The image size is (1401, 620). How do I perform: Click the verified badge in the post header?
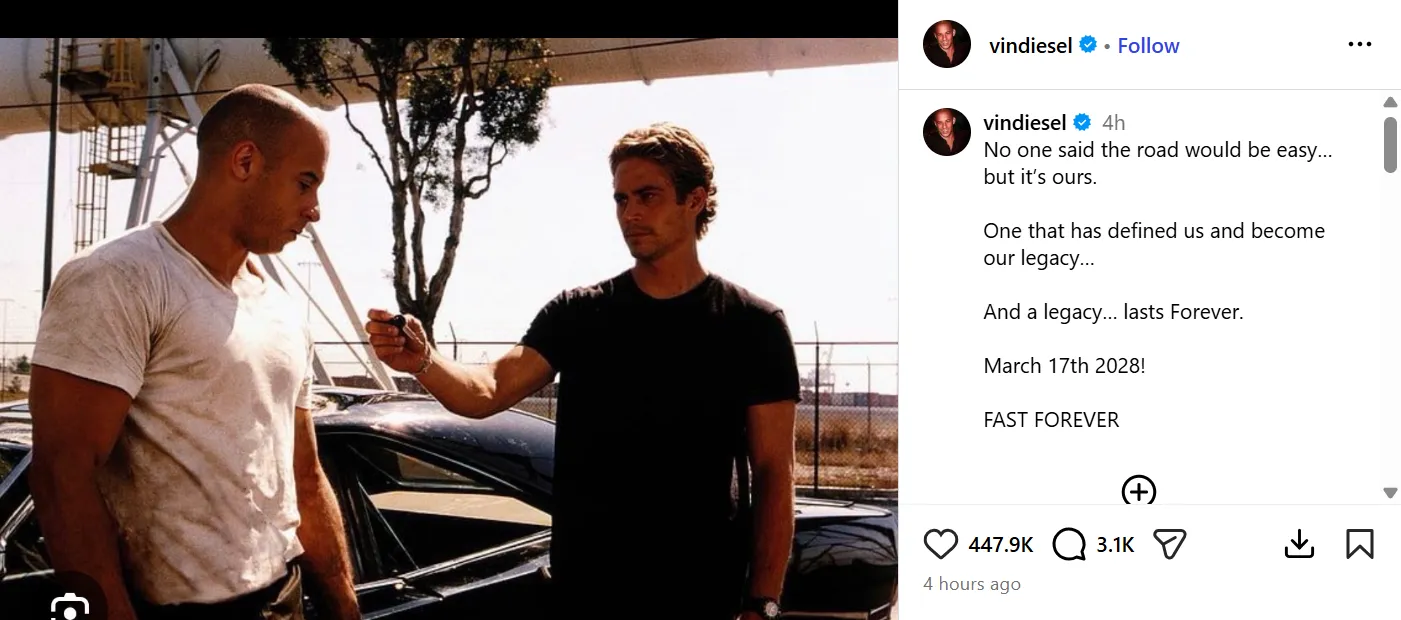(x=1088, y=45)
